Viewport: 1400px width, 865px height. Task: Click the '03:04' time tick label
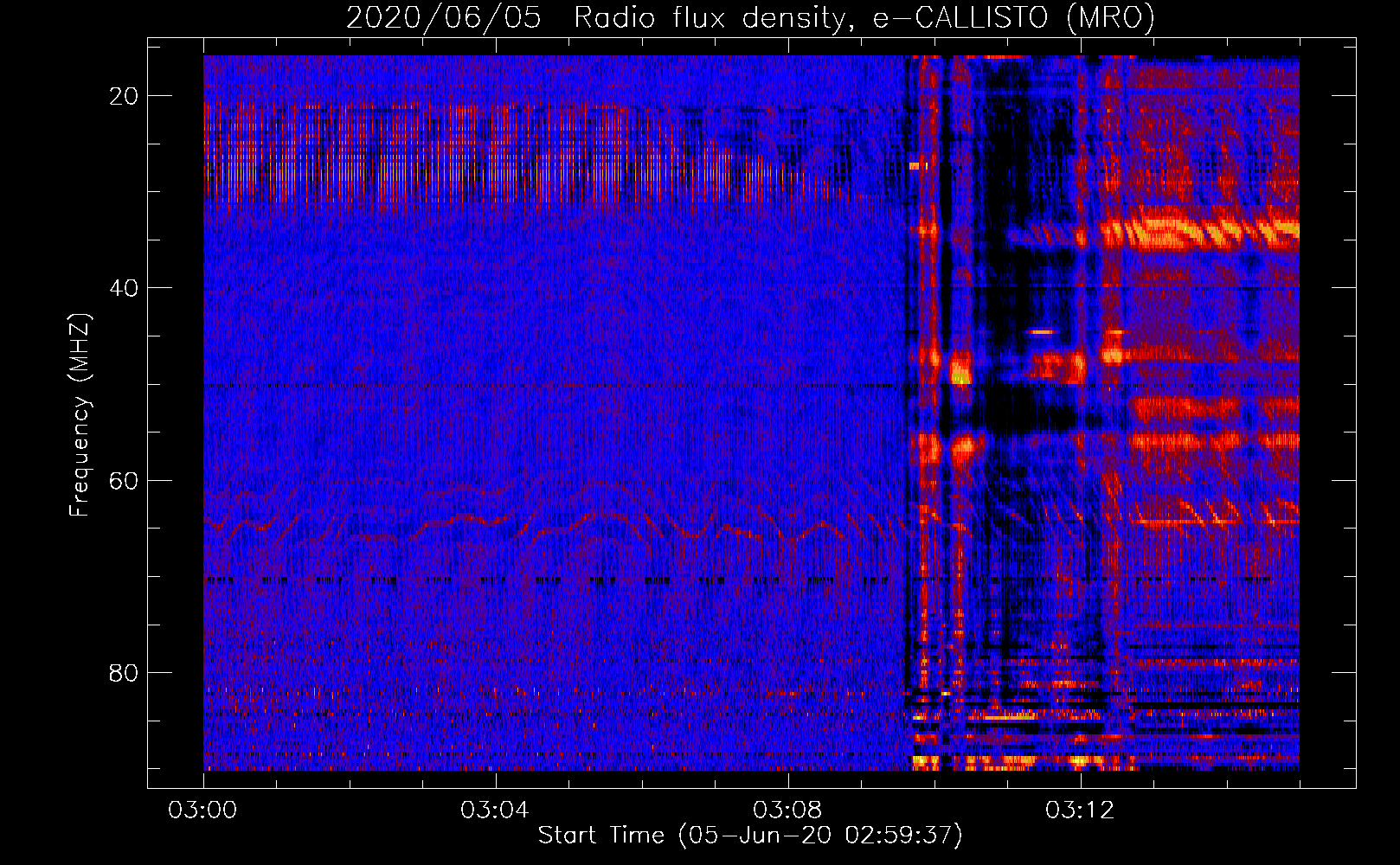tap(496, 811)
